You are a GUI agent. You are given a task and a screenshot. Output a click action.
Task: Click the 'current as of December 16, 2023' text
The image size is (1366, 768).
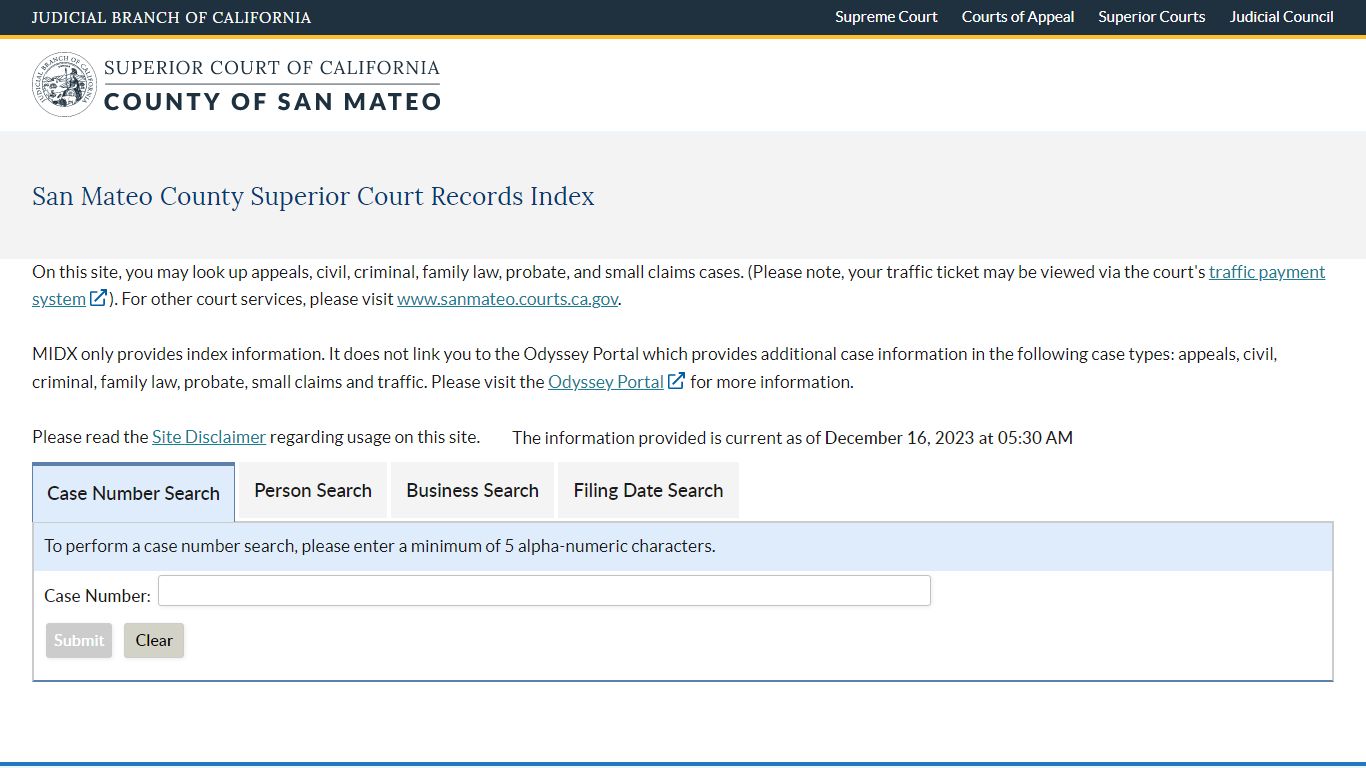coord(792,437)
